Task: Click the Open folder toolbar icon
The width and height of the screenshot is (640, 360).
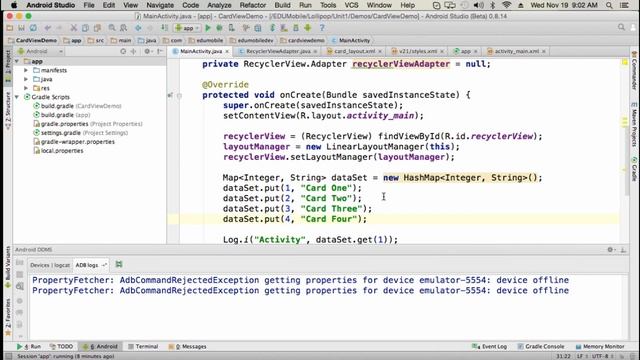Action: pos(10,28)
